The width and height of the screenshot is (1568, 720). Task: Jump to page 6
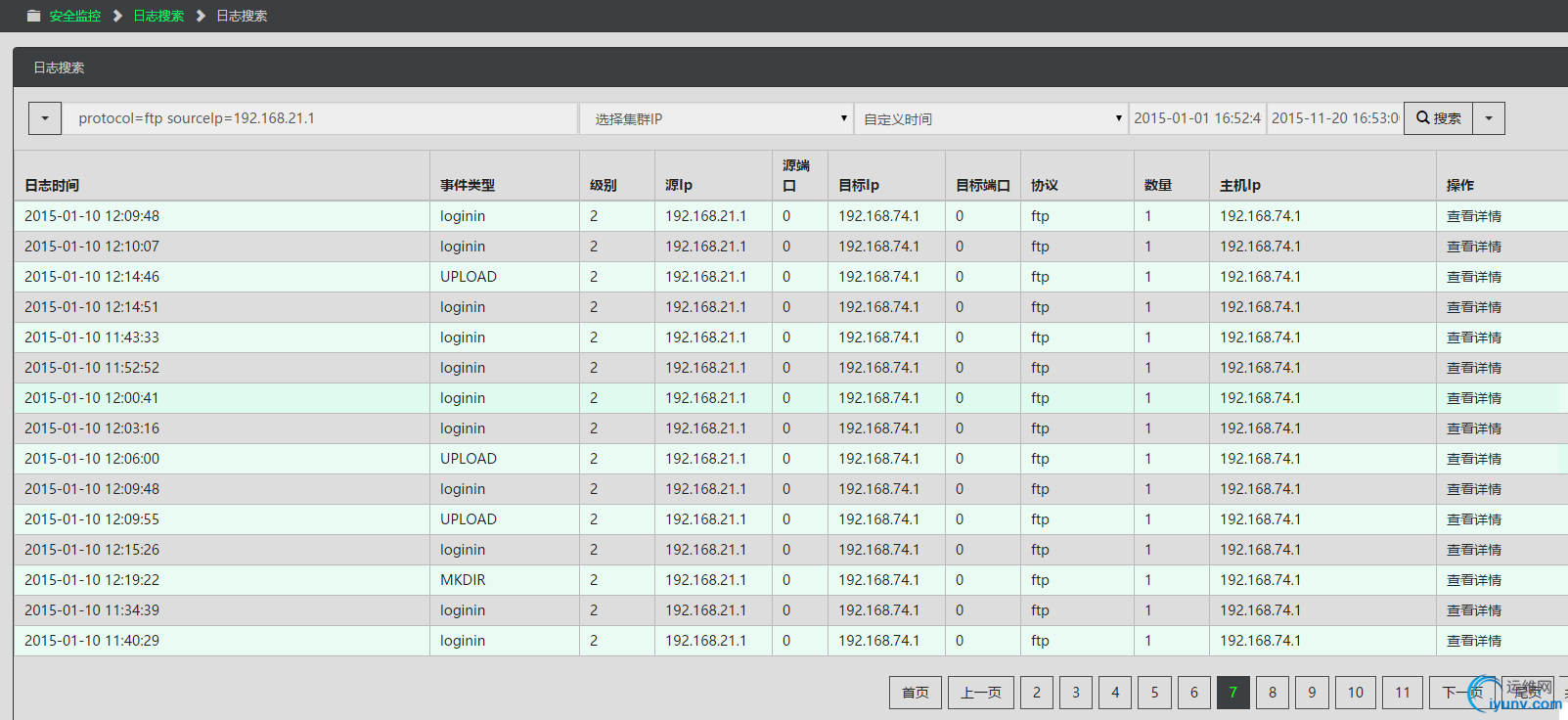(1194, 693)
